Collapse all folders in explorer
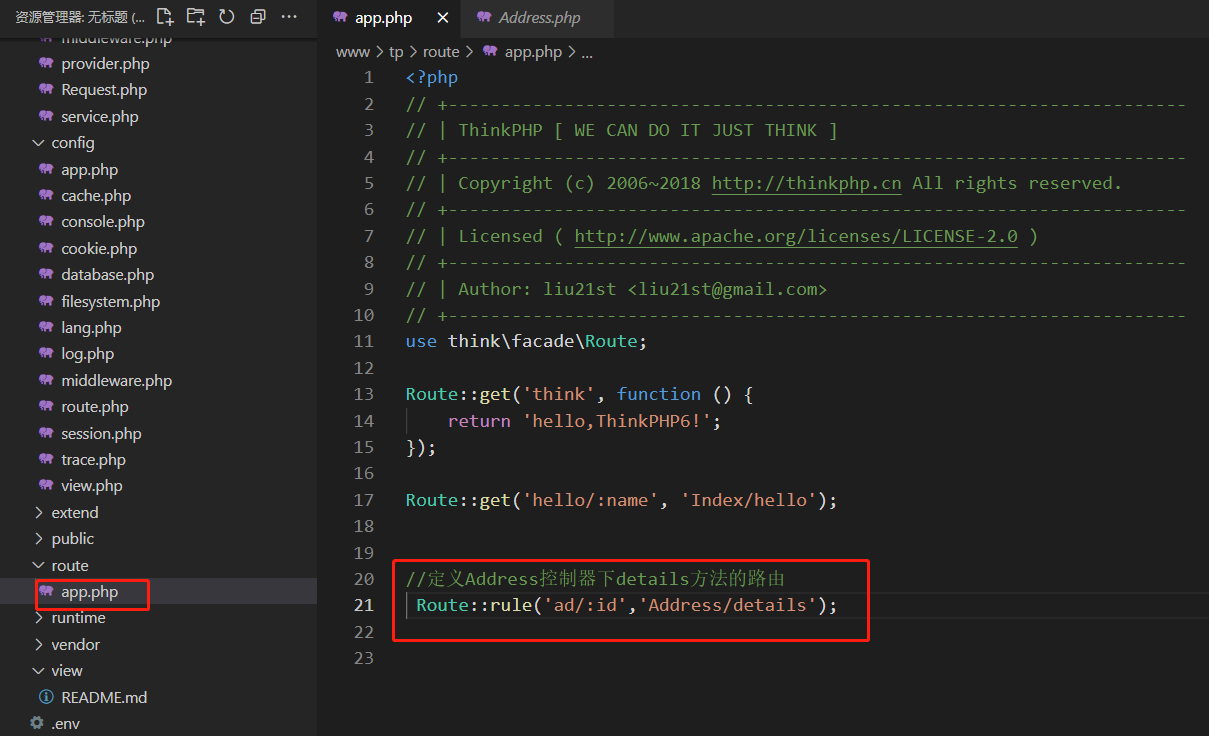 pyautogui.click(x=258, y=16)
